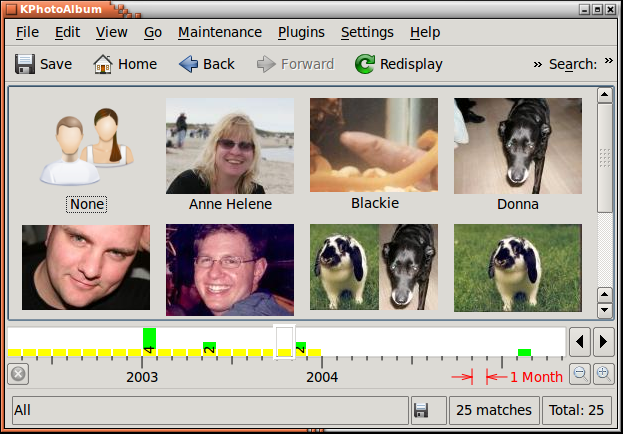The height and width of the screenshot is (434, 623).
Task: Click the 25 matches status button
Action: [x=492, y=410]
